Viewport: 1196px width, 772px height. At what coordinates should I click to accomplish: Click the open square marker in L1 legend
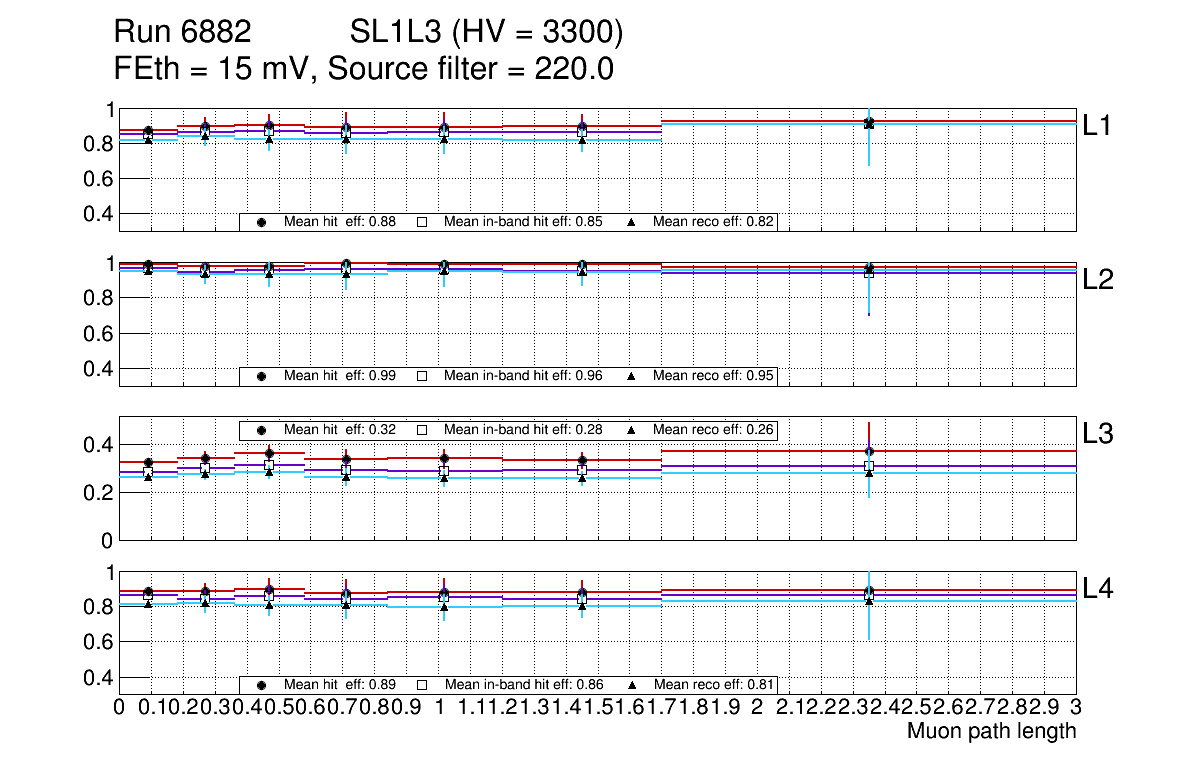click(x=422, y=222)
